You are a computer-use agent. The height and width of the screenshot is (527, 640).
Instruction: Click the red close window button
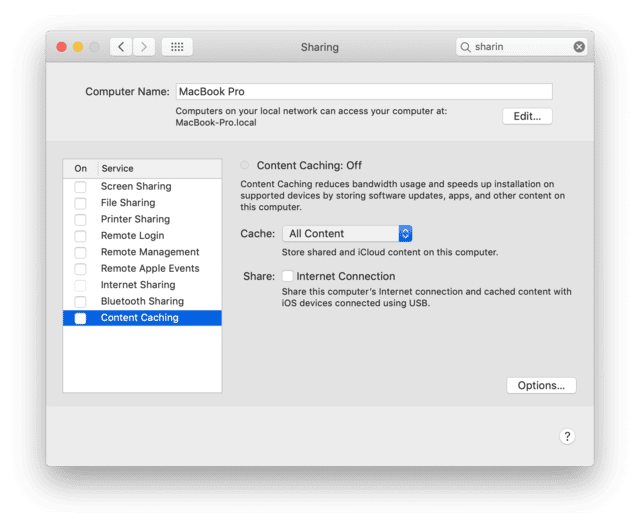pyautogui.click(x=62, y=47)
